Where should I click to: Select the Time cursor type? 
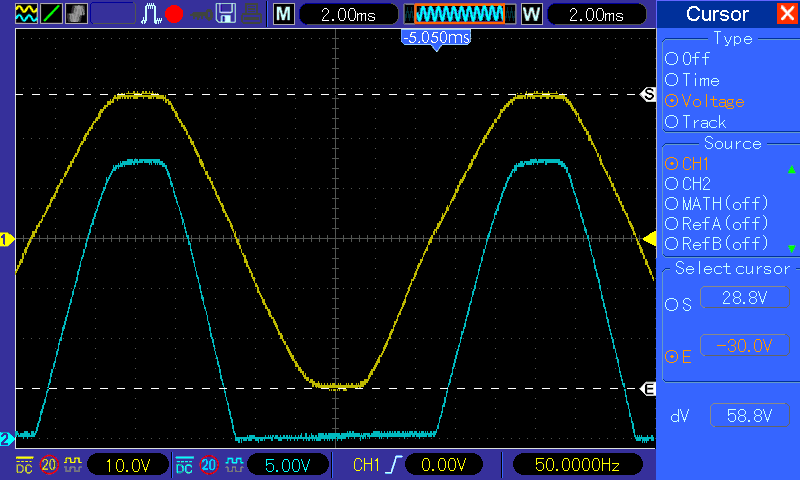point(692,80)
